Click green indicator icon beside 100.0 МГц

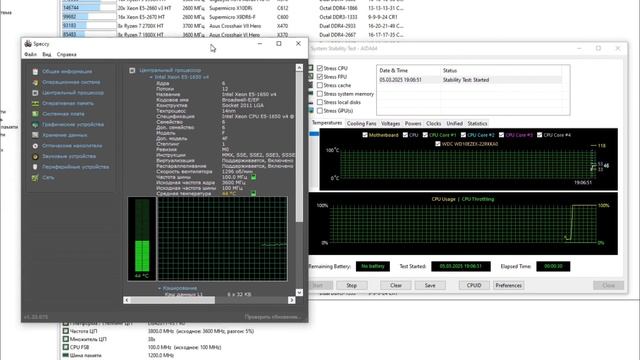click(253, 177)
